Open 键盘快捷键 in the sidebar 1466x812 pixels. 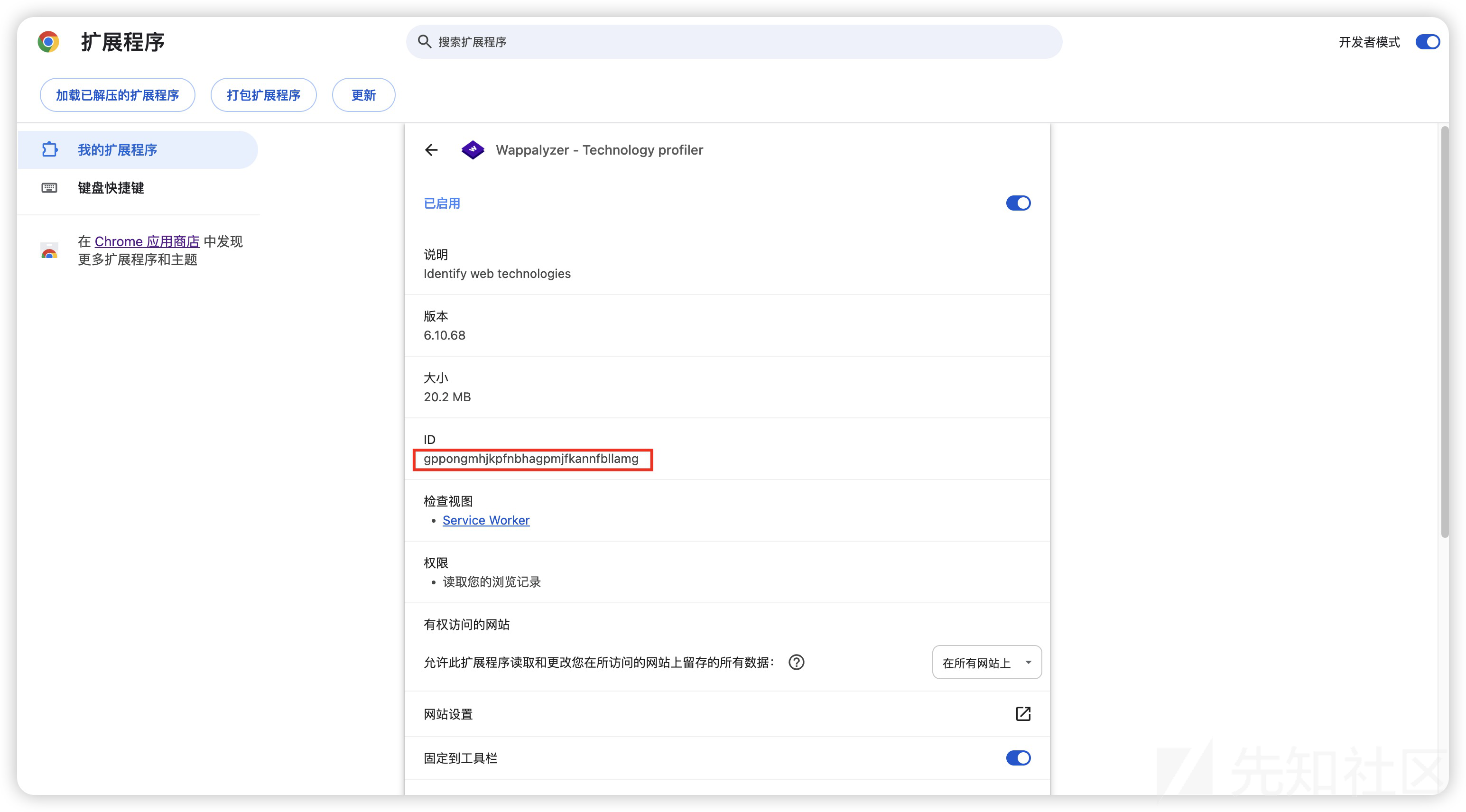pyautogui.click(x=138, y=188)
